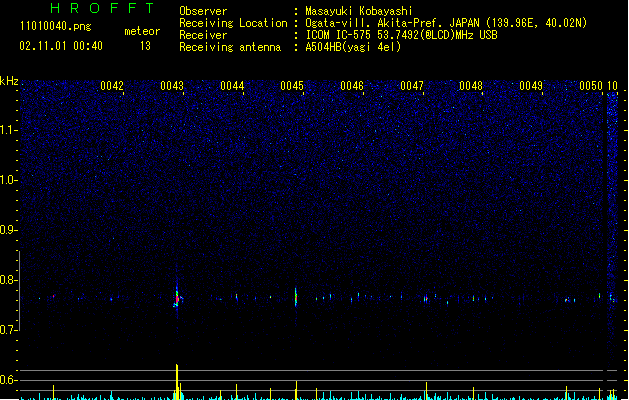This screenshot has width=629, height=400.
Task: Click the word meteor above the count
Action: pyautogui.click(x=142, y=31)
